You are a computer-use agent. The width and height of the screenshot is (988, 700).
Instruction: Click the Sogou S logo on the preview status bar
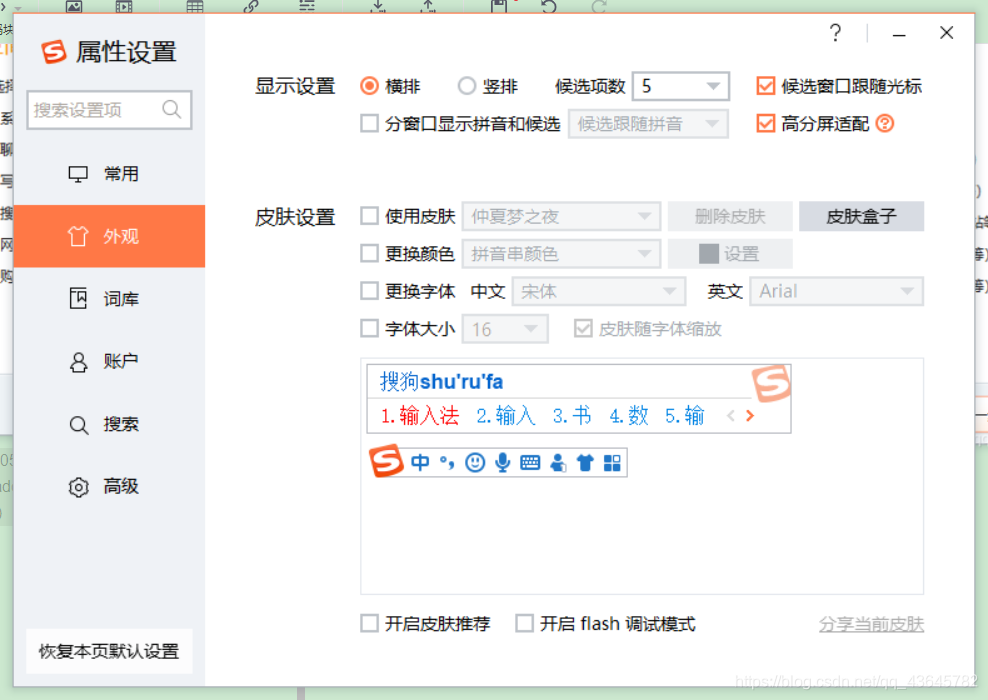tap(386, 461)
